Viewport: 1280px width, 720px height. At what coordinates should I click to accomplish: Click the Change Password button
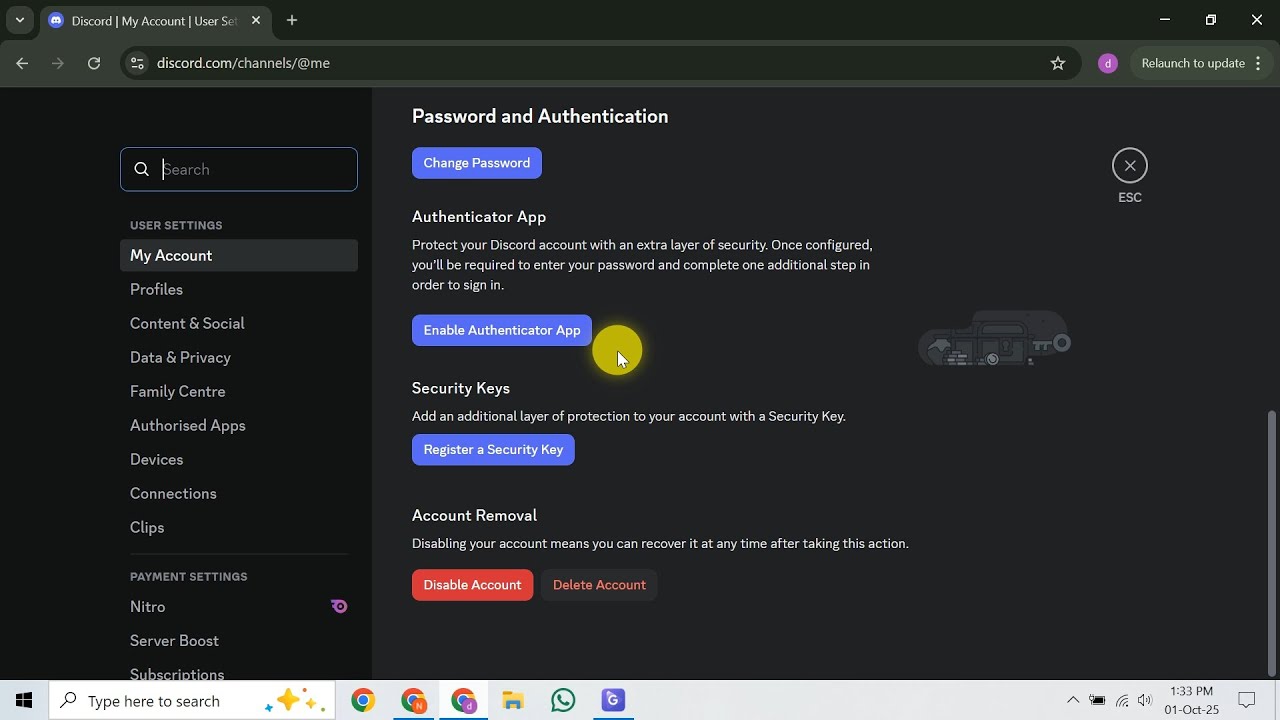click(476, 163)
